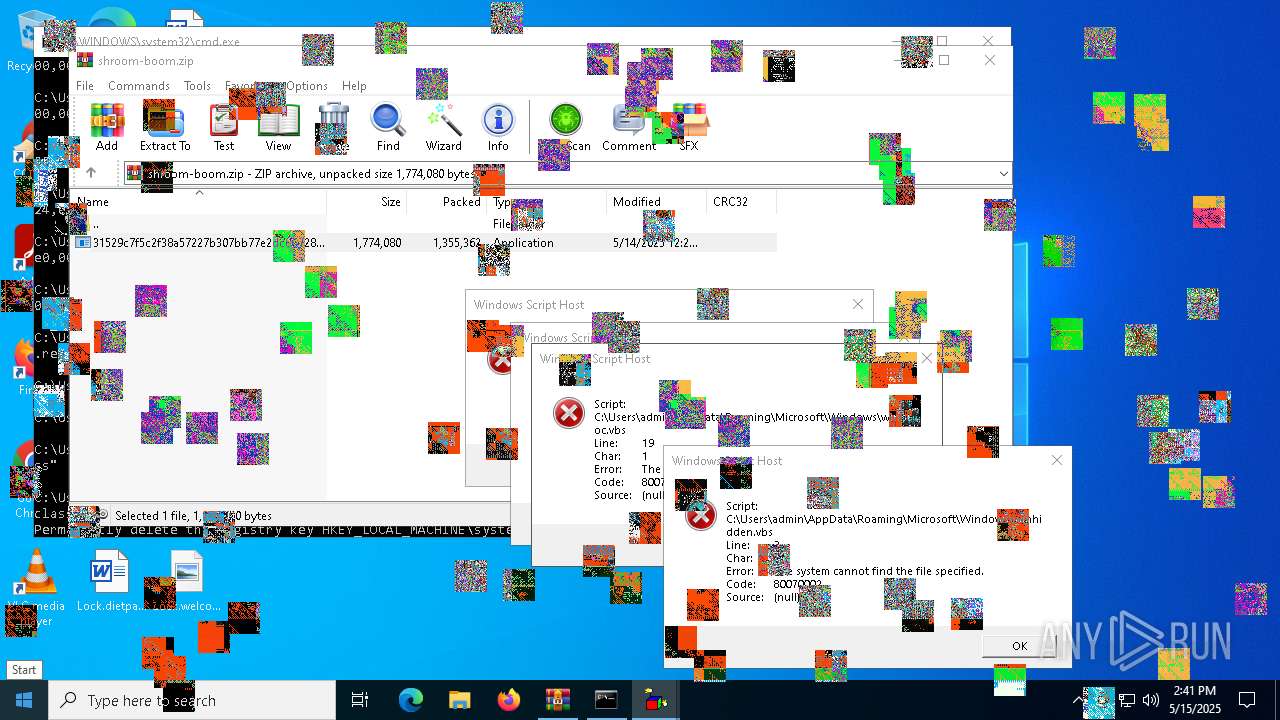Click the clock showing 2:41 PM
Viewport: 1280px width, 720px height.
(x=1195, y=700)
